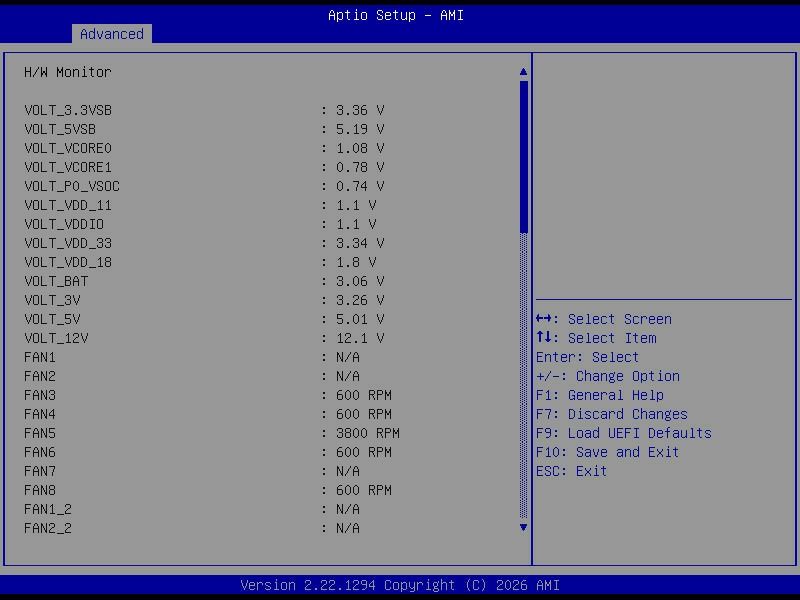
Task: Click the Aptio Setup - AMI title
Action: [396, 15]
